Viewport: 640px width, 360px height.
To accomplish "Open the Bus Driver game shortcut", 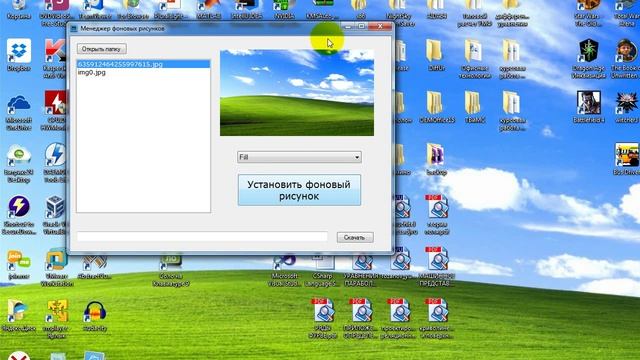I will pyautogui.click(x=627, y=158).
